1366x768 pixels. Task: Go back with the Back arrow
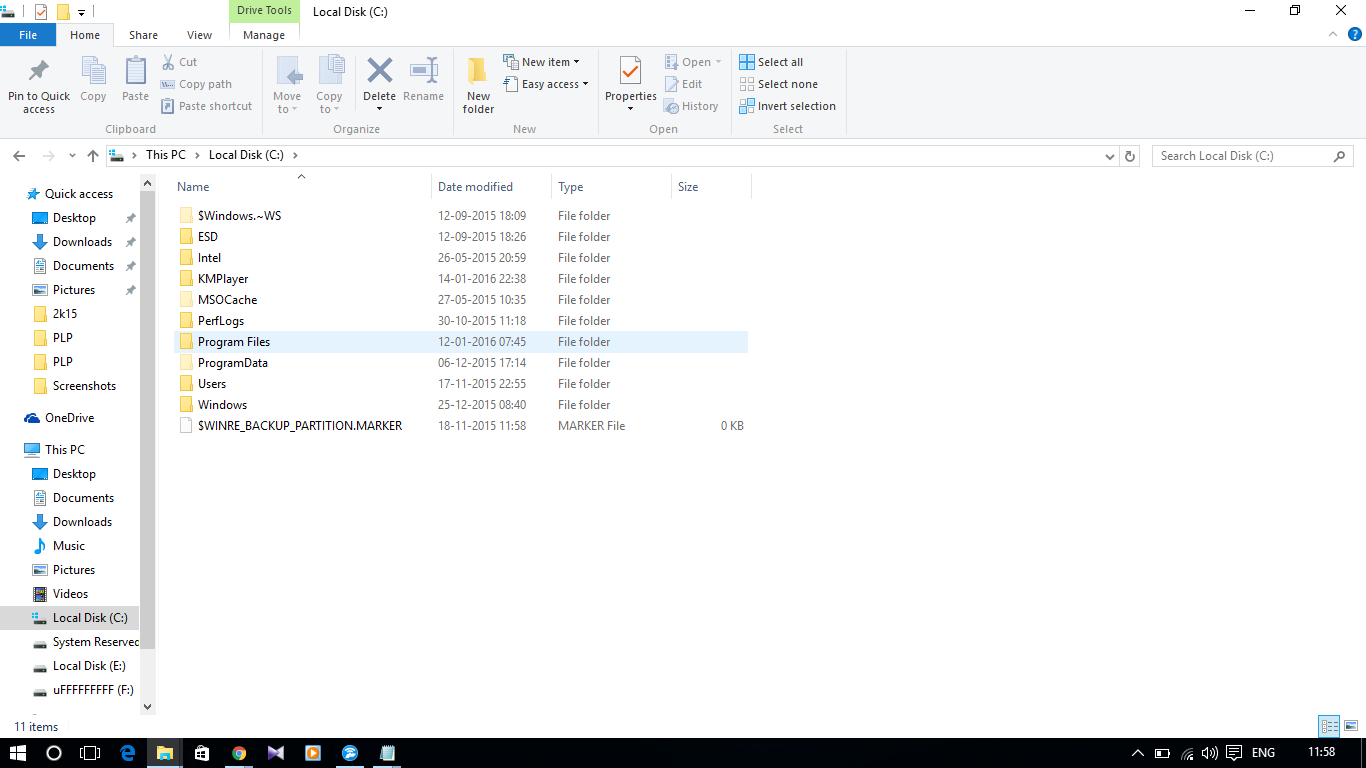click(19, 156)
